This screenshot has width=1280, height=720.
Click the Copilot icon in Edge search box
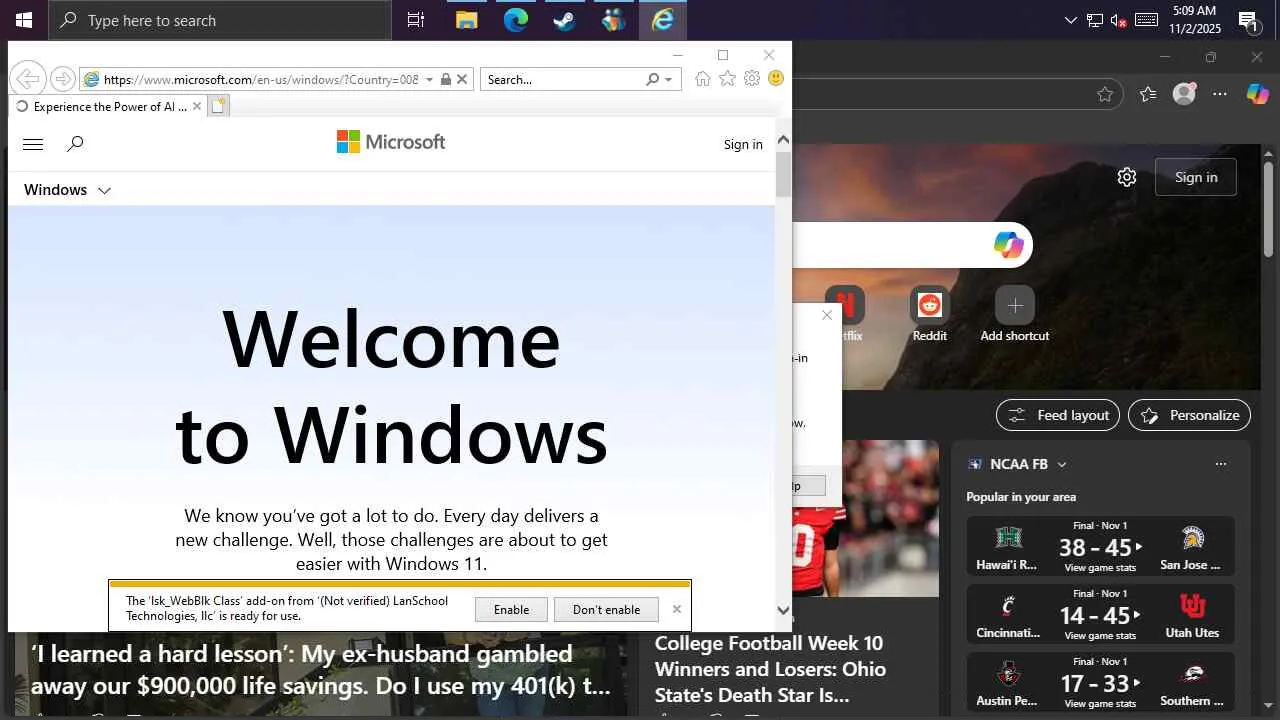1008,245
